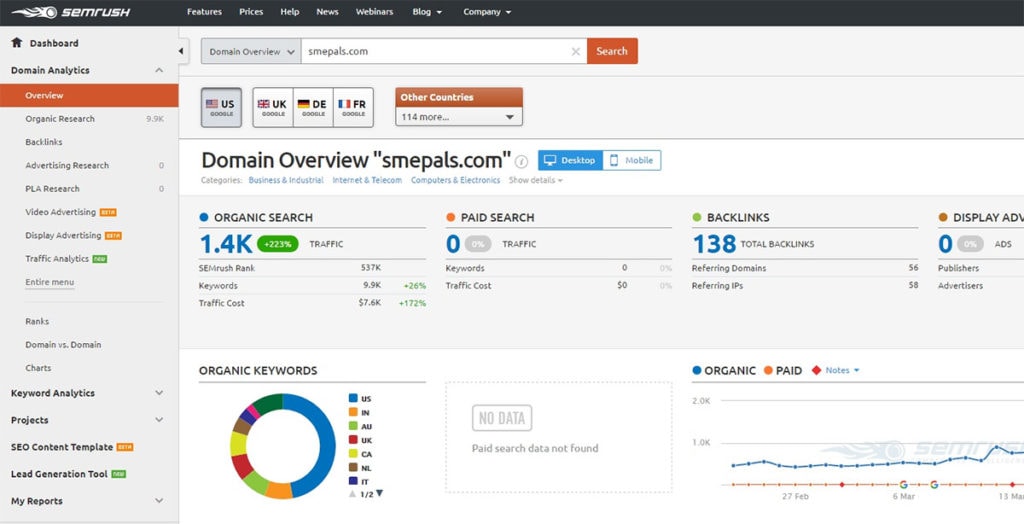This screenshot has width=1024, height=524.
Task: Click the info icon beside domain title
Action: pyautogui.click(x=521, y=161)
